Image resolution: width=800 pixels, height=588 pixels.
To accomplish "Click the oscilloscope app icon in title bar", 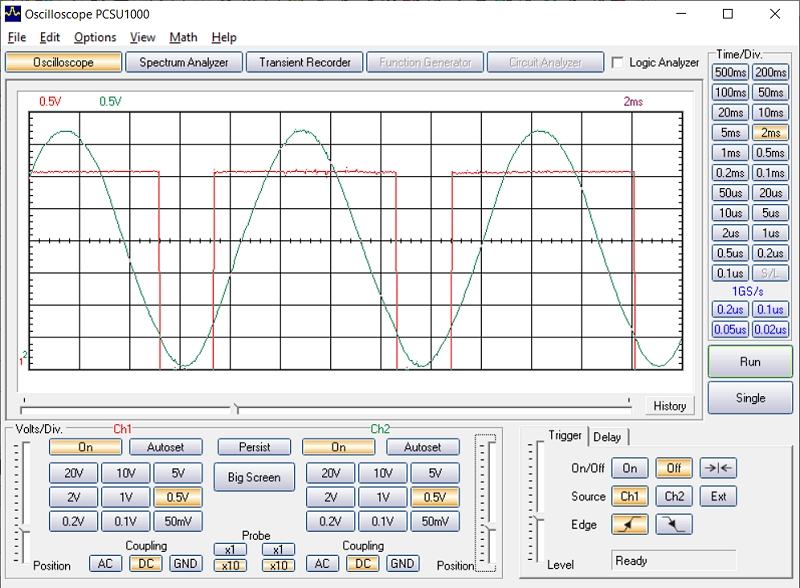I will (x=13, y=14).
